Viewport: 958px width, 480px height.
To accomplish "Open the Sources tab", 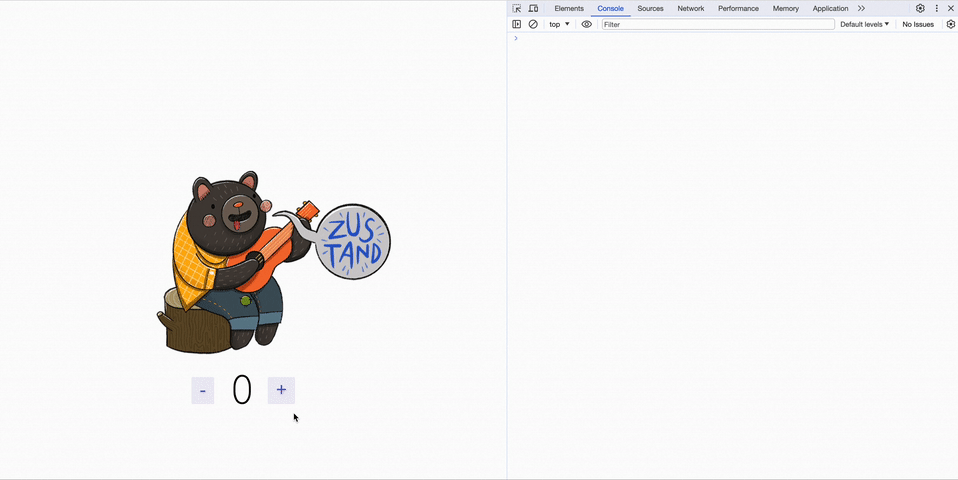I will (x=650, y=9).
